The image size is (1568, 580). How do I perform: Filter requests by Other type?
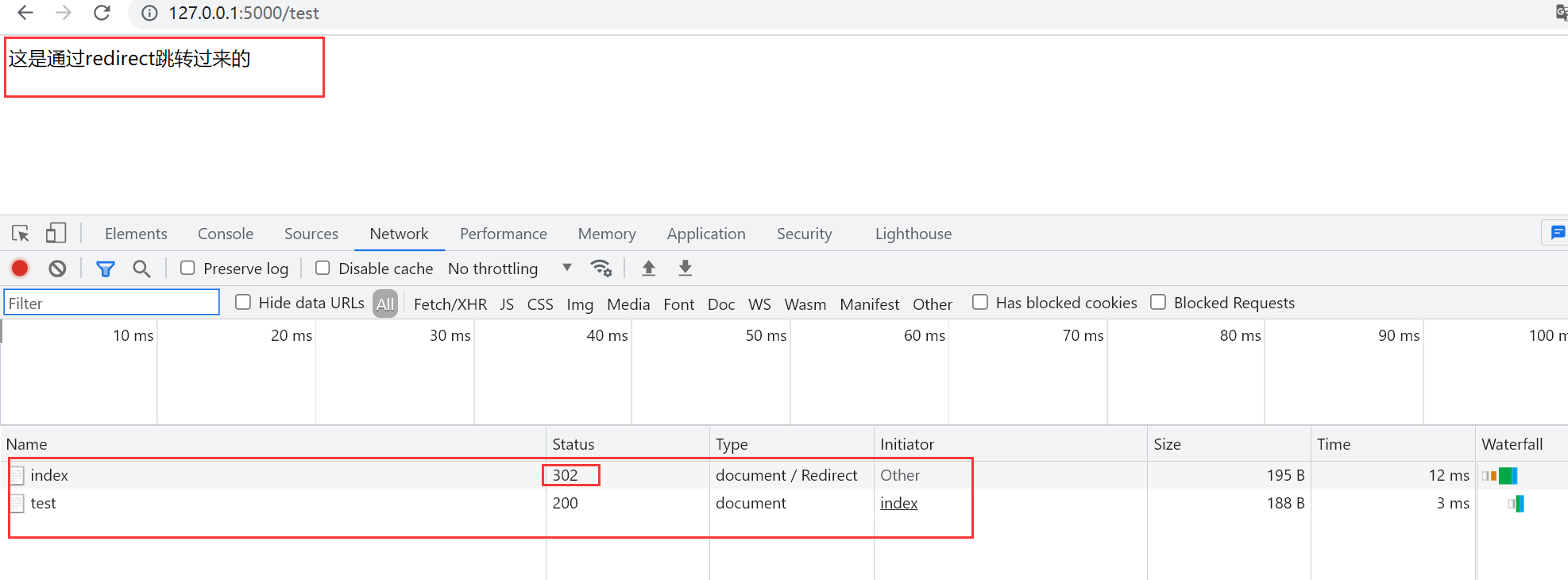933,304
